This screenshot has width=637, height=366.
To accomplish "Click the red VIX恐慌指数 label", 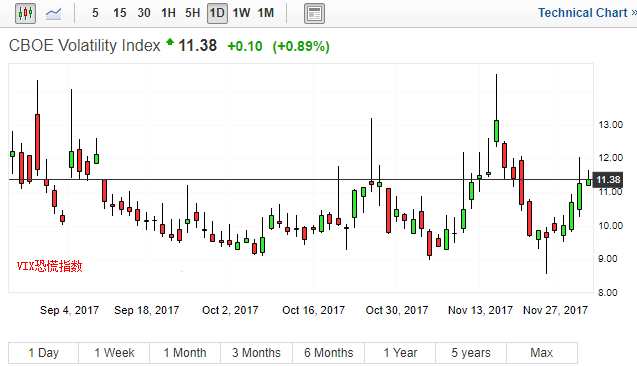I will (50, 266).
